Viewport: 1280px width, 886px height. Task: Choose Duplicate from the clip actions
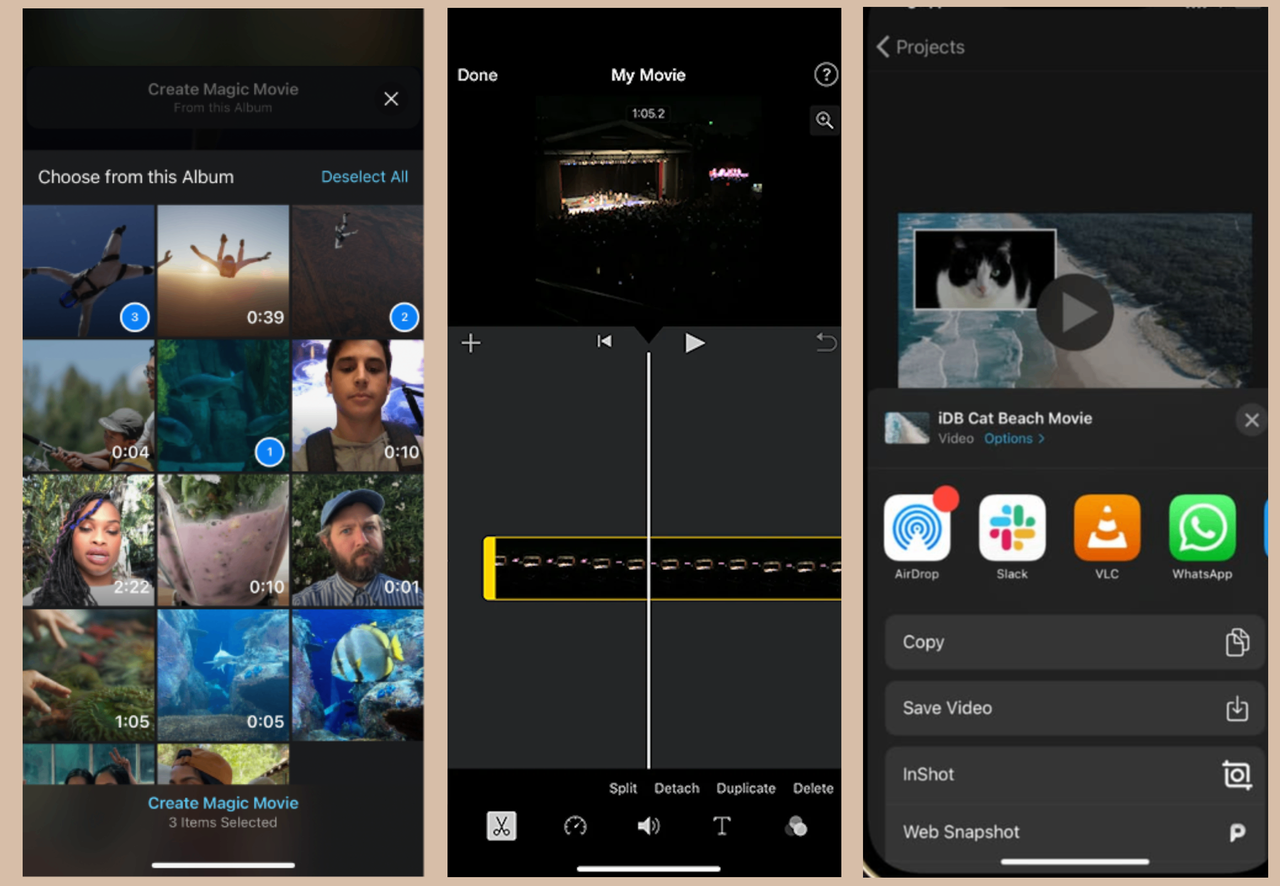coord(745,788)
